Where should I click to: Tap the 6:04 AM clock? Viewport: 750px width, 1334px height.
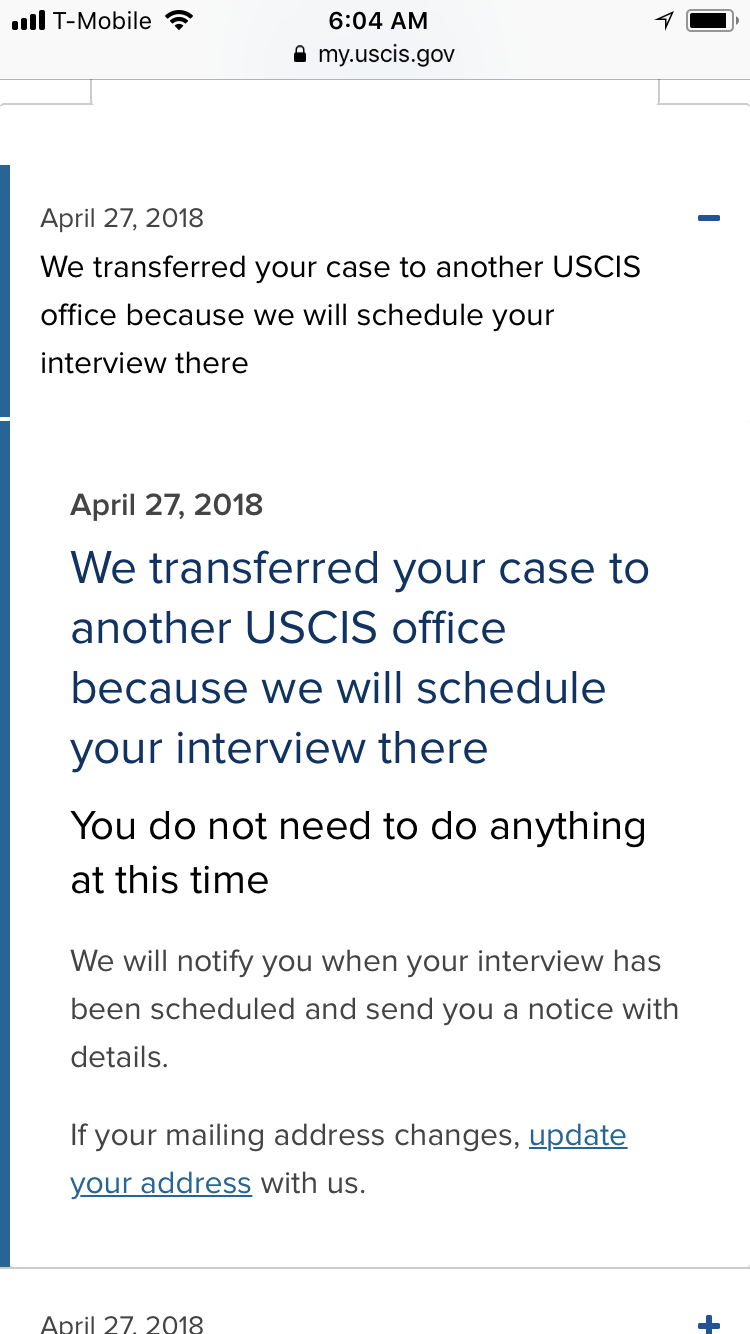coord(377,20)
